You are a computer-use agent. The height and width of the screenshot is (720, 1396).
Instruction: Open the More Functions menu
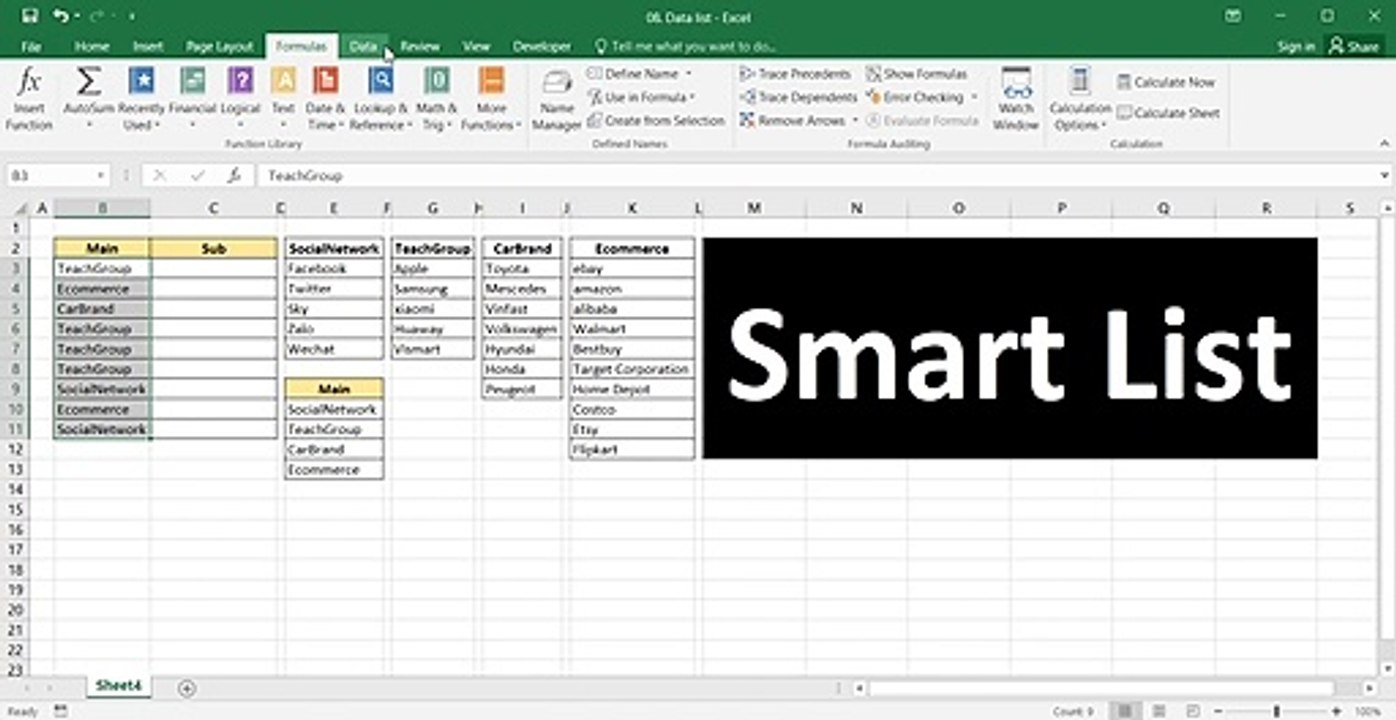[491, 99]
